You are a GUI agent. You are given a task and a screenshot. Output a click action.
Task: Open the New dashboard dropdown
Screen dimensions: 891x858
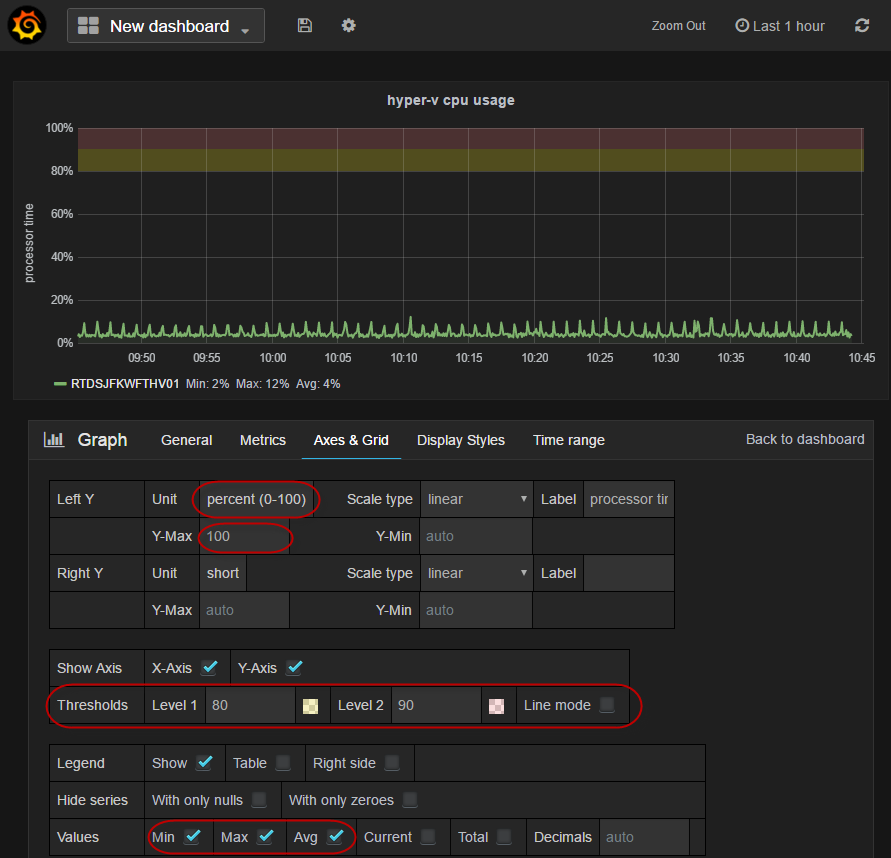[166, 26]
